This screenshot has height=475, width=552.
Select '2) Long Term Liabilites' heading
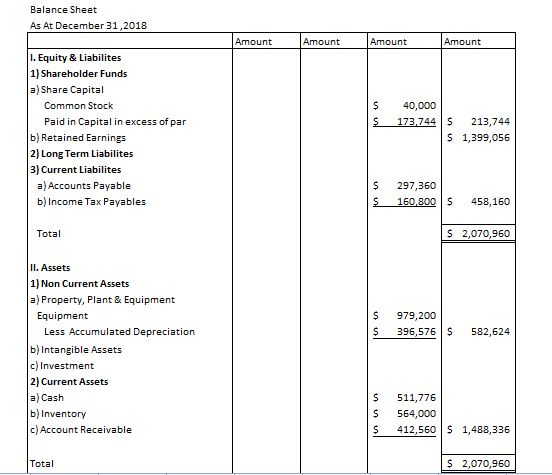tap(82, 154)
